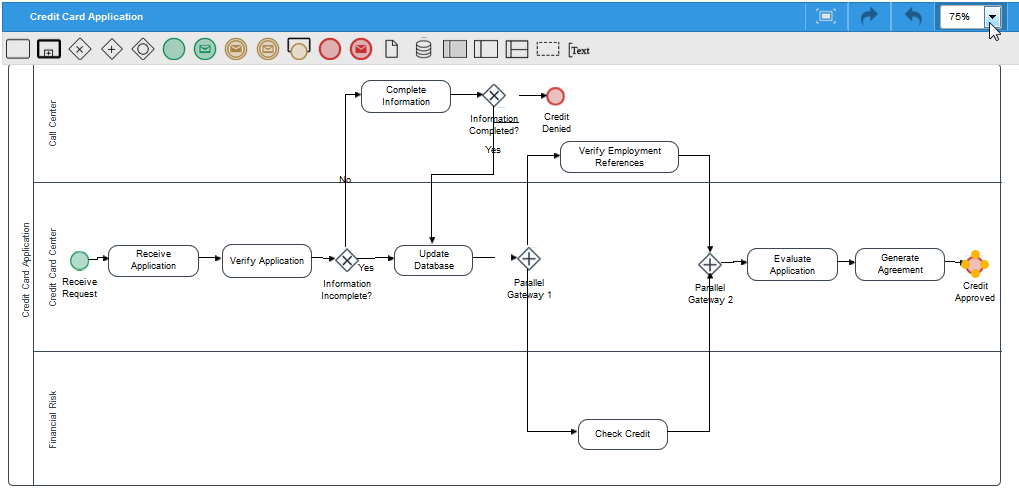Select the Data Object page icon

(x=392, y=49)
